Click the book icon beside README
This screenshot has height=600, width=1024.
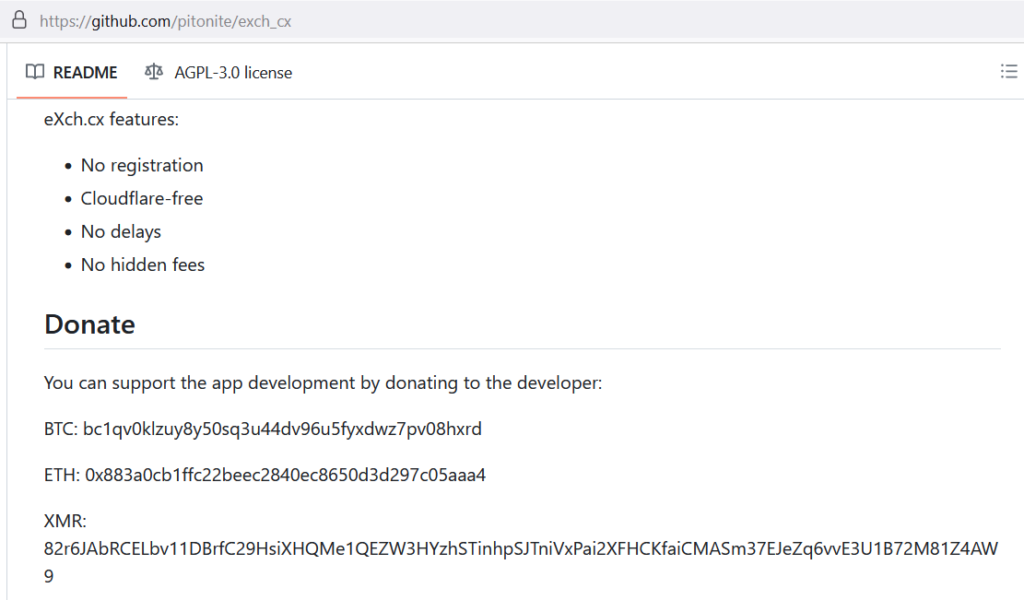point(35,72)
